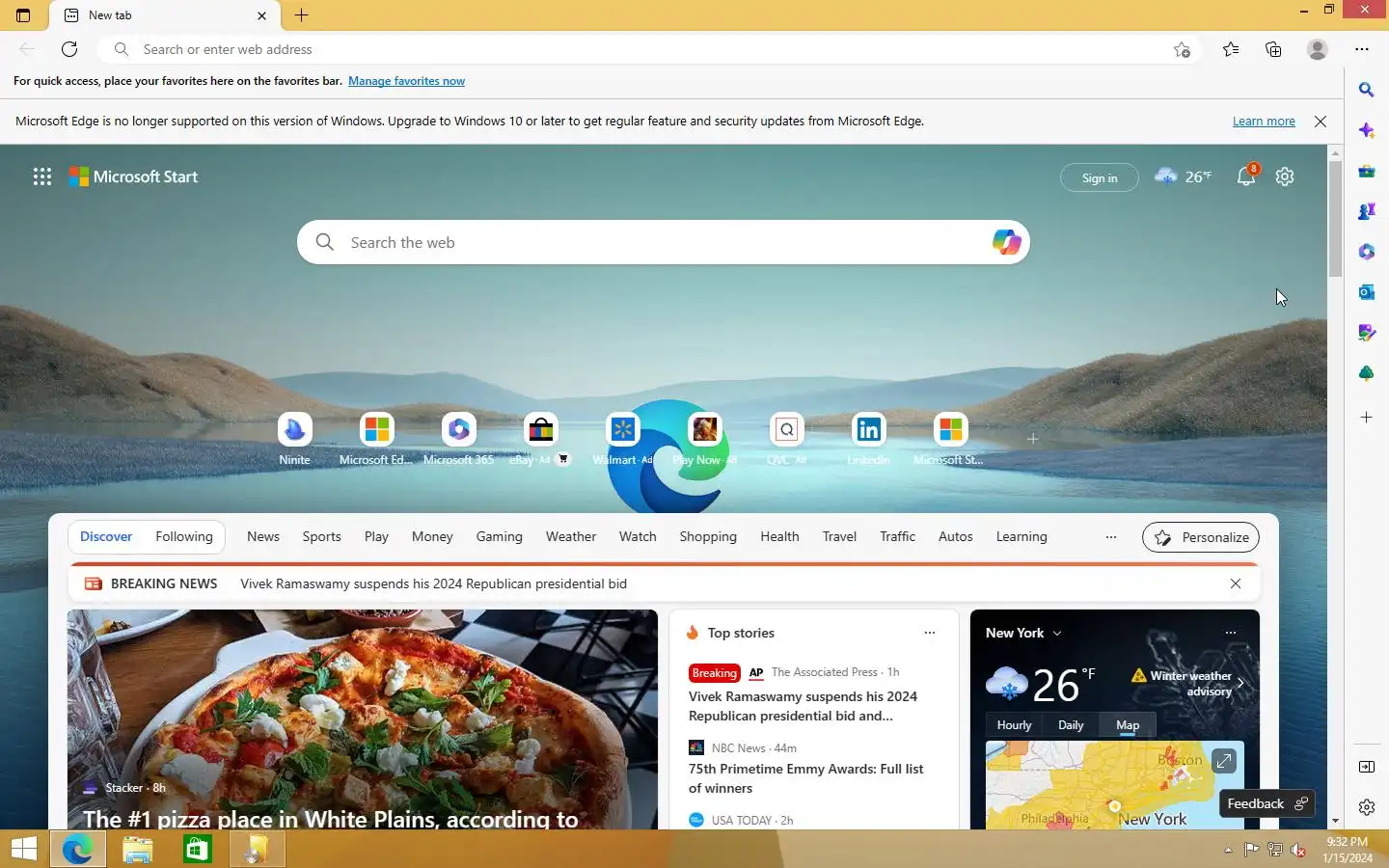Switch weather view to Hourly

click(x=1014, y=725)
